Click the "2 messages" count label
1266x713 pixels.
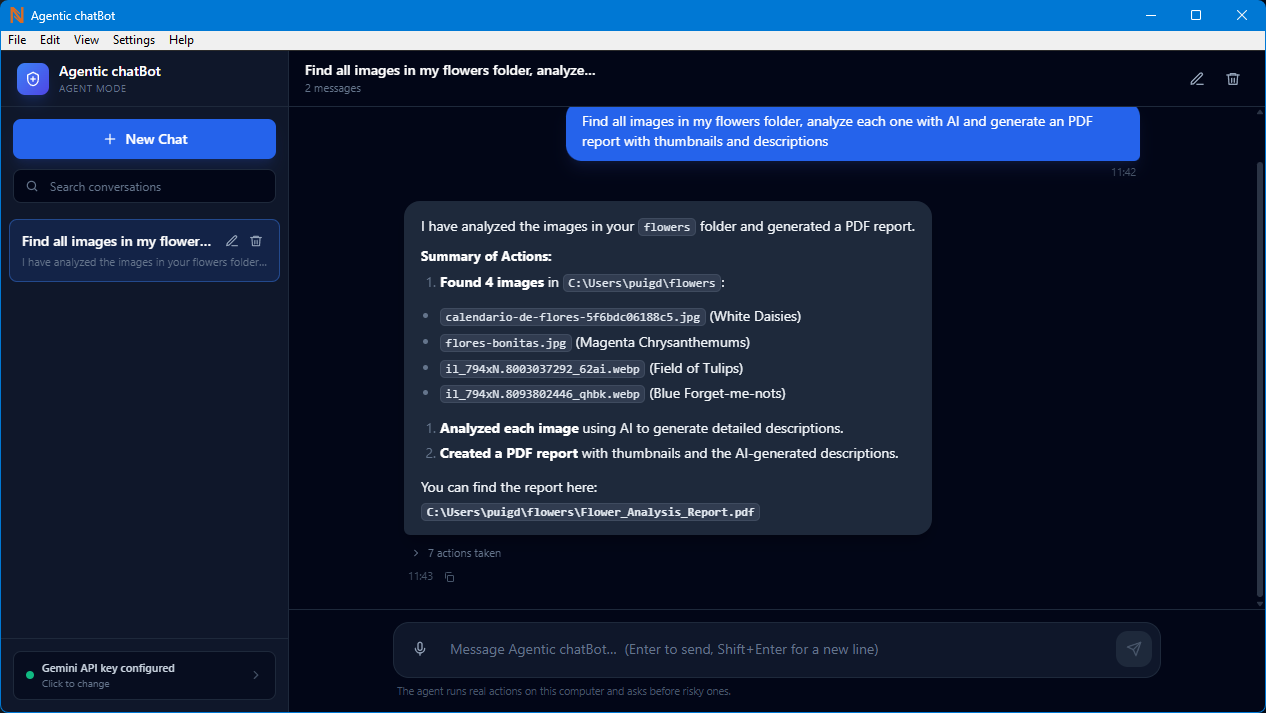[333, 88]
